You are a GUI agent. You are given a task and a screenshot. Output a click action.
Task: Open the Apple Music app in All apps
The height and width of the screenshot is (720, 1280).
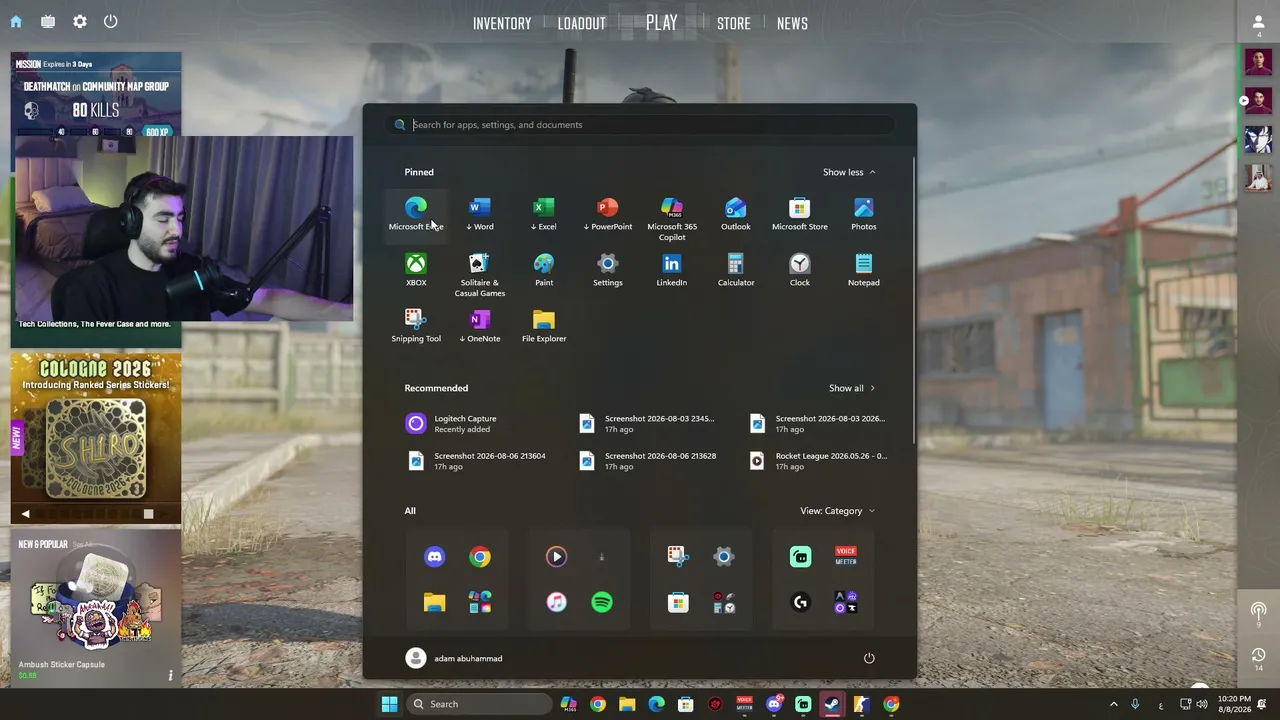click(x=556, y=602)
